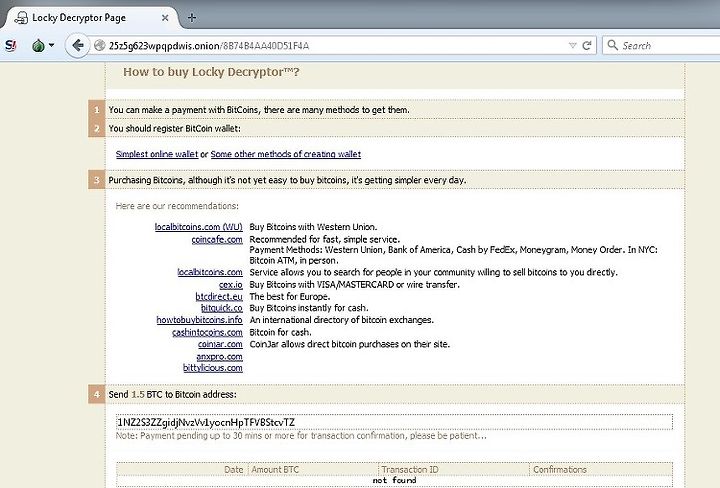Click 'Bitcoin for cash.' description text
Screen dimensions: 720x488
tap(281, 332)
